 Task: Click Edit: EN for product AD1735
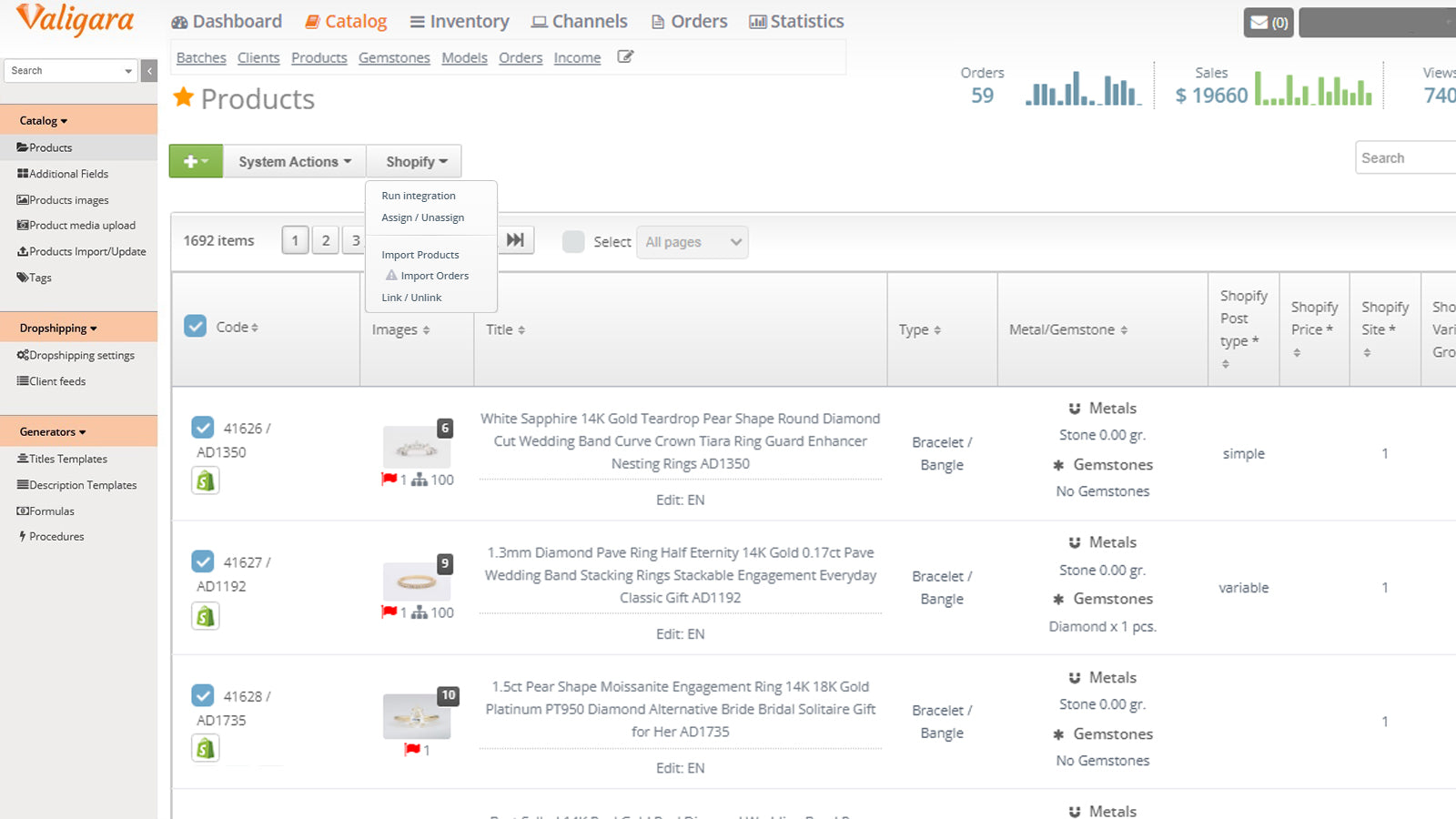coord(680,768)
